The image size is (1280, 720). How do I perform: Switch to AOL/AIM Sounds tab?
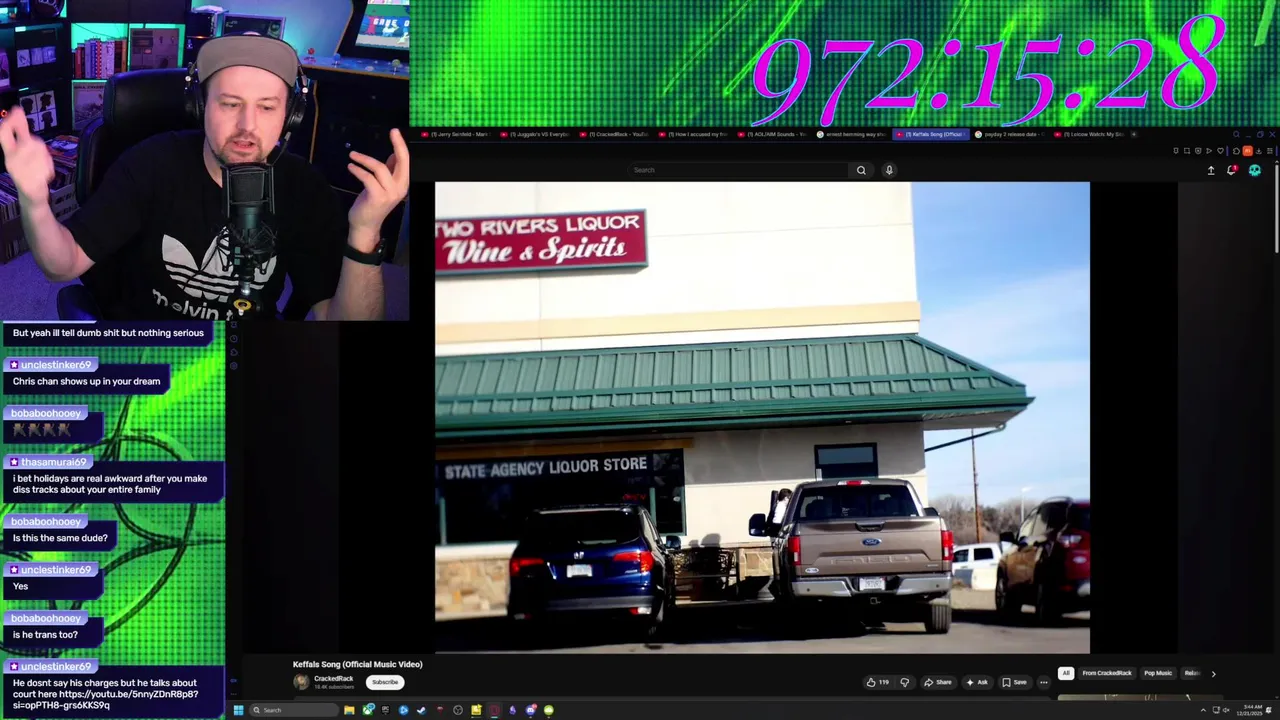(x=773, y=134)
